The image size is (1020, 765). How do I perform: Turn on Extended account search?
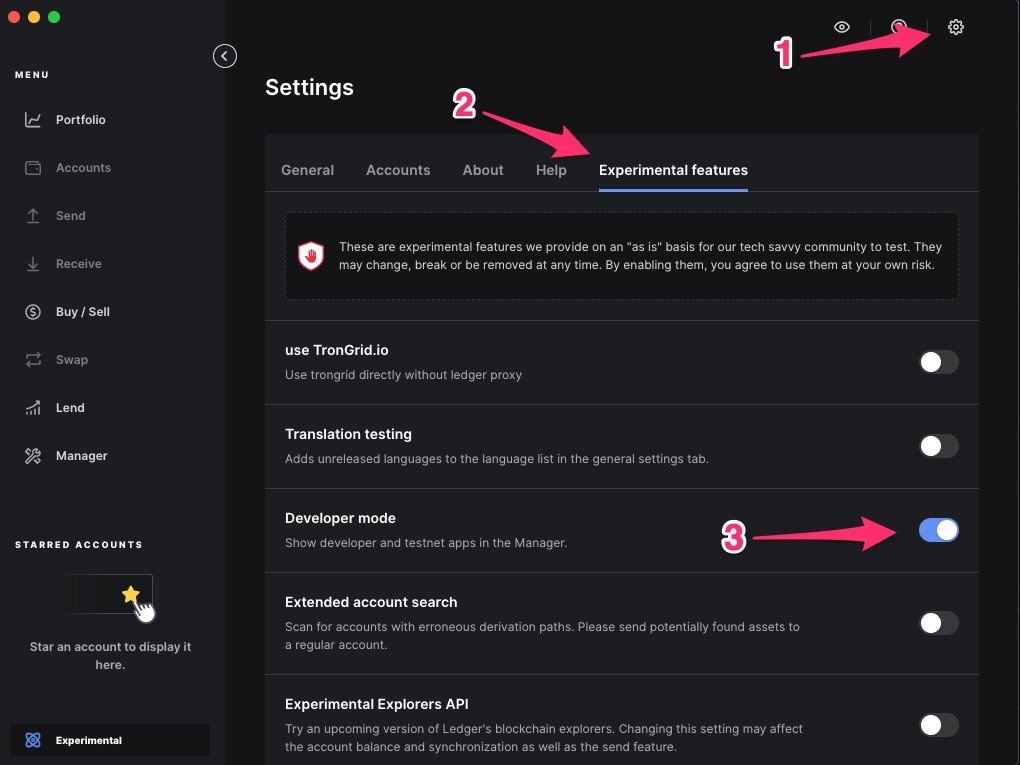point(938,623)
